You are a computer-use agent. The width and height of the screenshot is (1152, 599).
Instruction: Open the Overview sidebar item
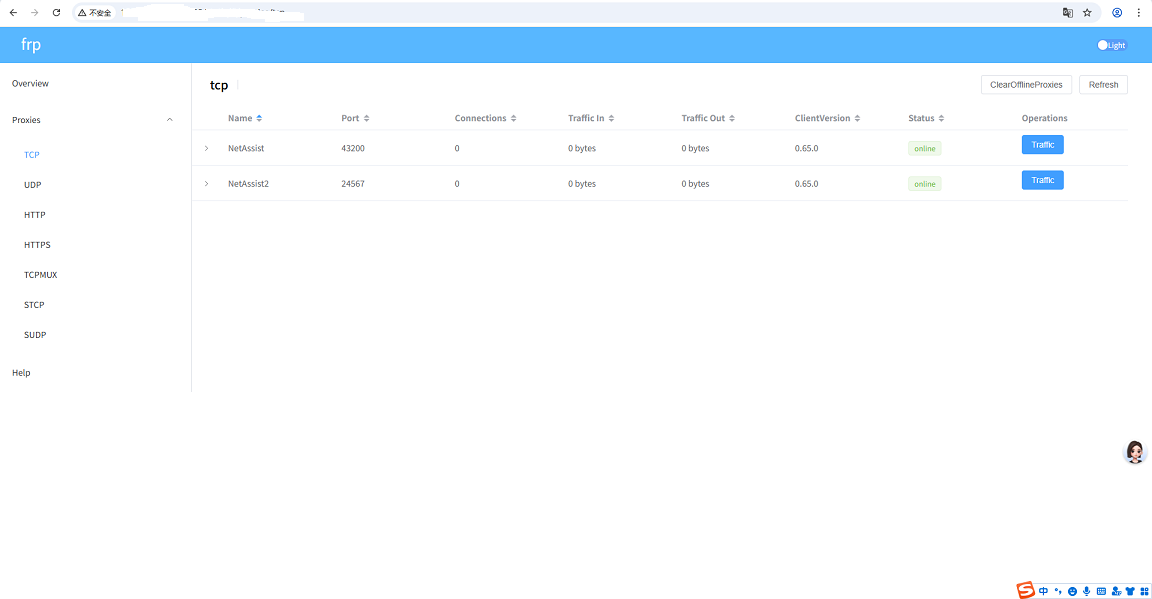point(30,84)
